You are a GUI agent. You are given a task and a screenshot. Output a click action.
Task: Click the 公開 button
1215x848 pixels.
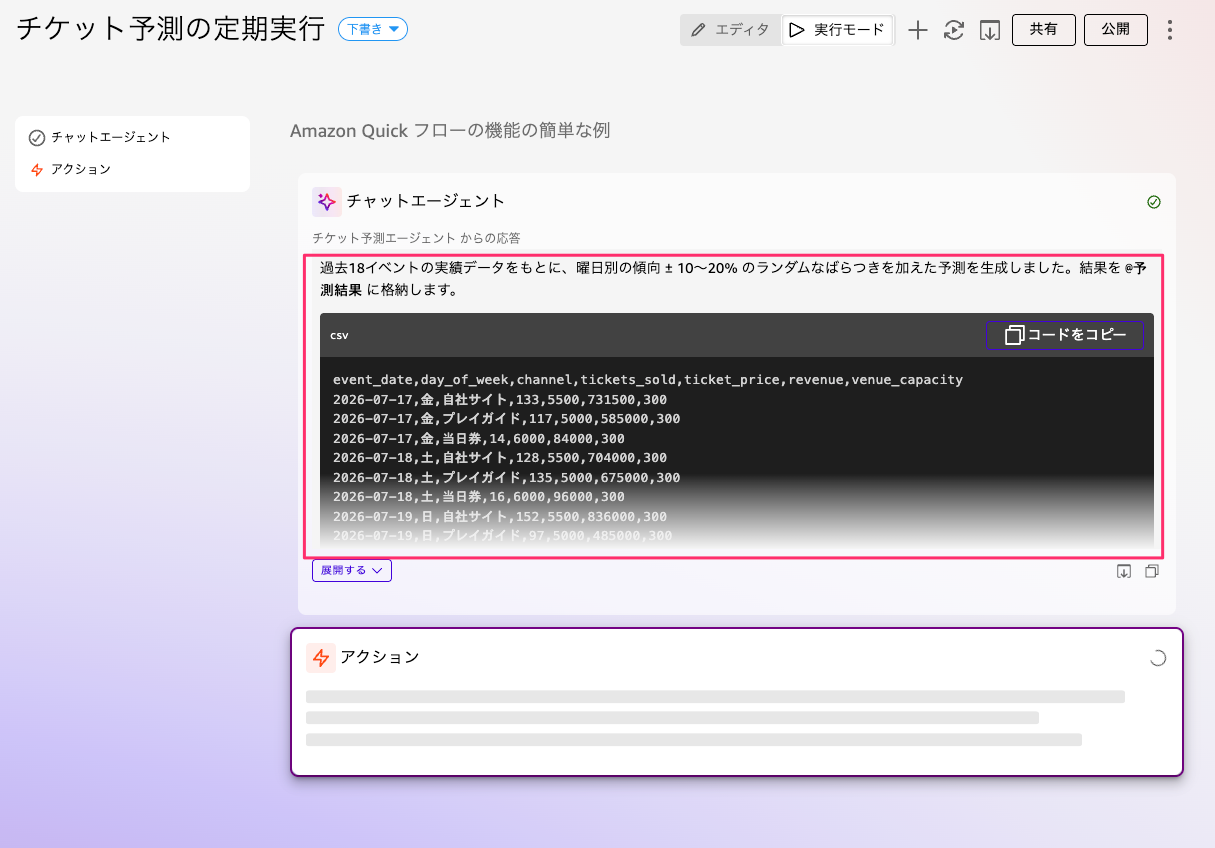tap(1116, 30)
